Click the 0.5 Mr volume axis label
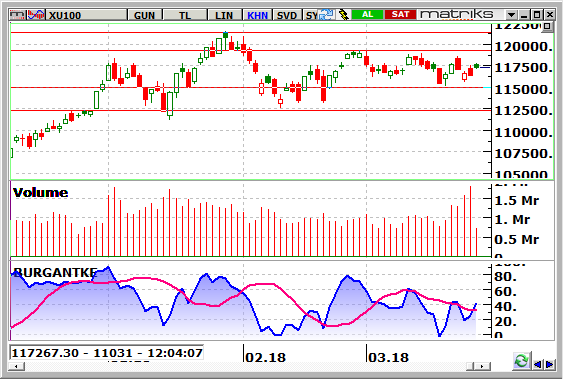Viewport: 564px width, 379px height. (517, 239)
